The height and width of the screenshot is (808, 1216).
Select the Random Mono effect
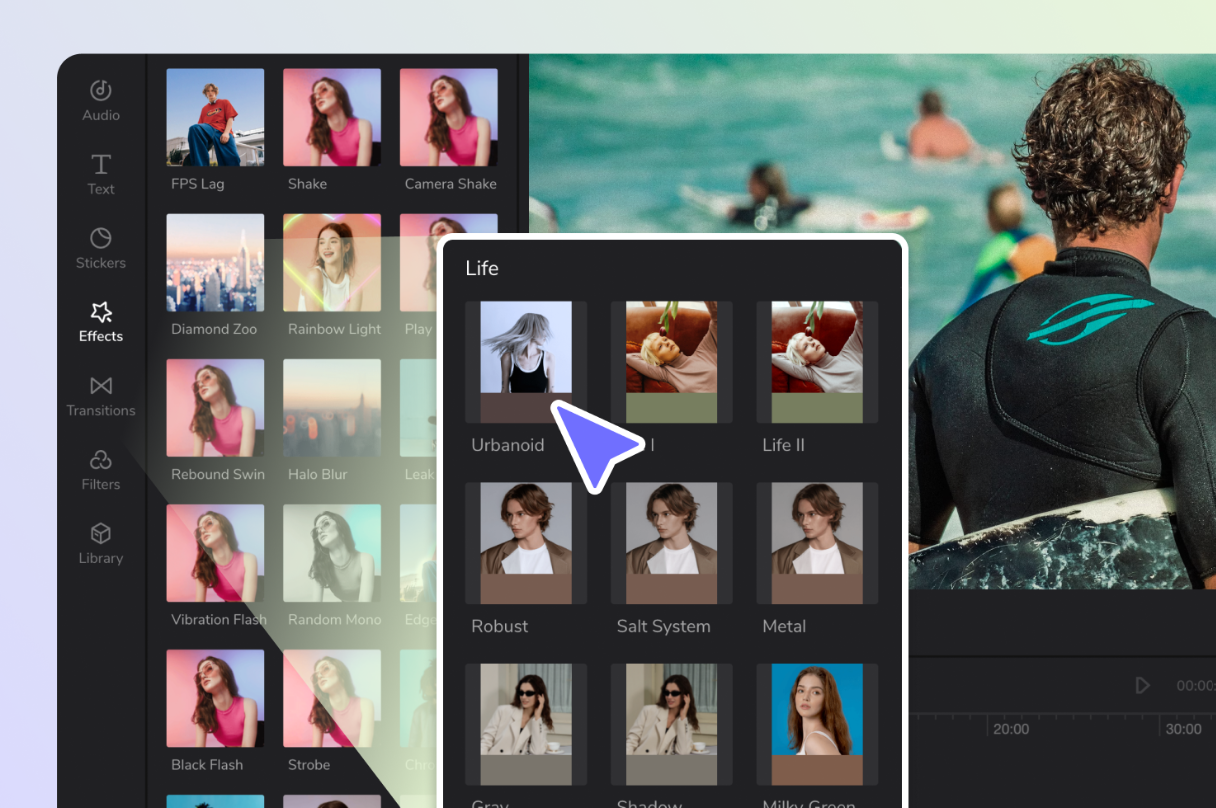click(332, 553)
